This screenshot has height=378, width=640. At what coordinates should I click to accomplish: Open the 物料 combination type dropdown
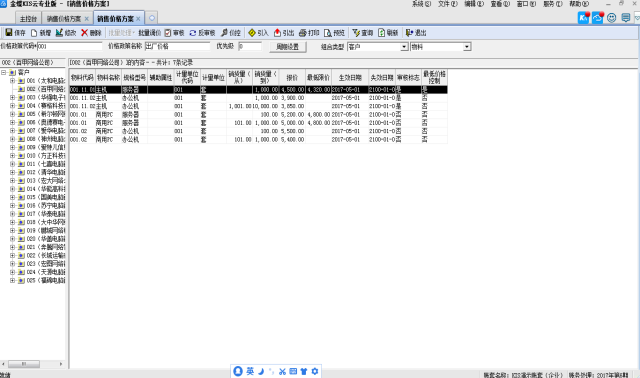tap(467, 47)
